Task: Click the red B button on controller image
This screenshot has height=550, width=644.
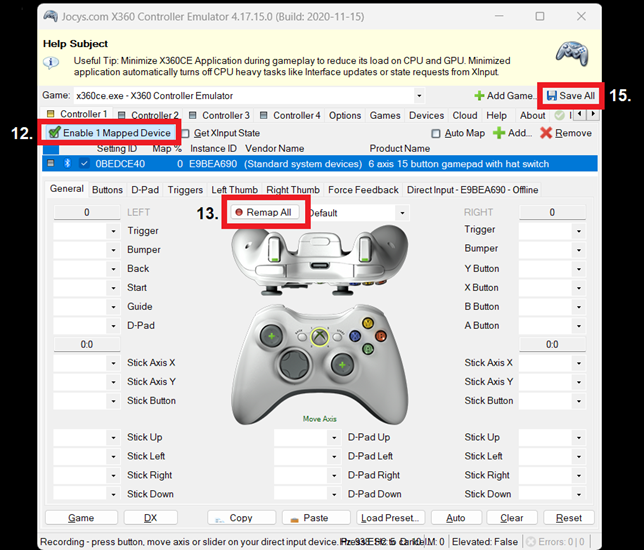Action: [381, 337]
